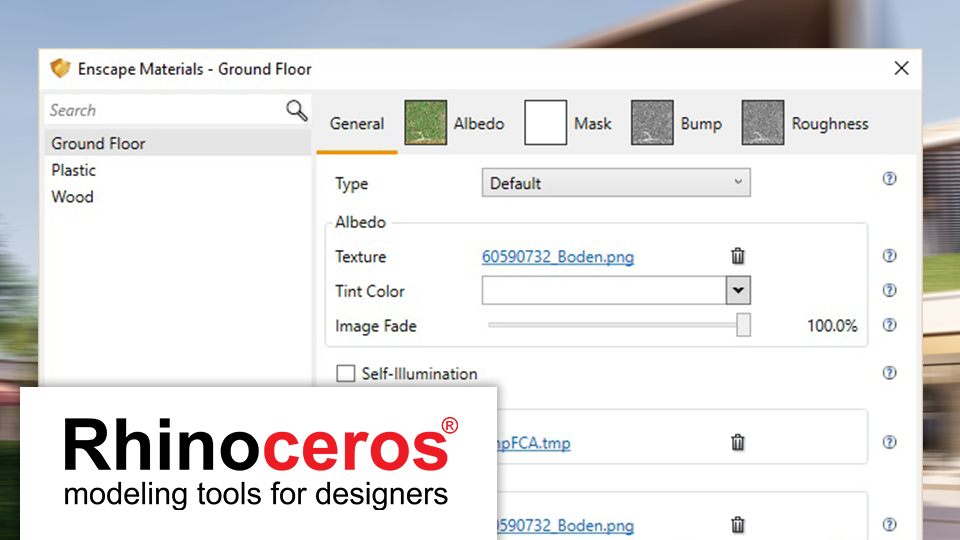Open the Type dropdown set to Default
The width and height of the screenshot is (960, 540).
pos(615,183)
